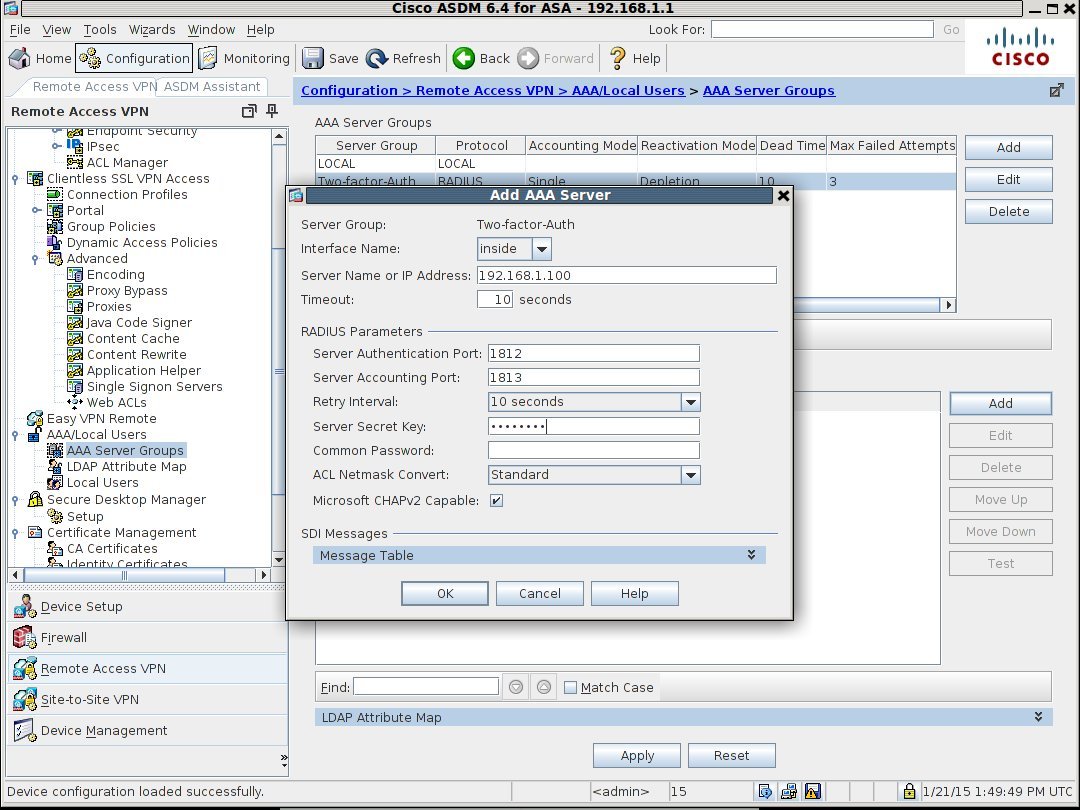Enable the Microsoft CHAPv2 Capable checkbox
Image resolution: width=1080 pixels, height=810 pixels.
click(x=496, y=500)
